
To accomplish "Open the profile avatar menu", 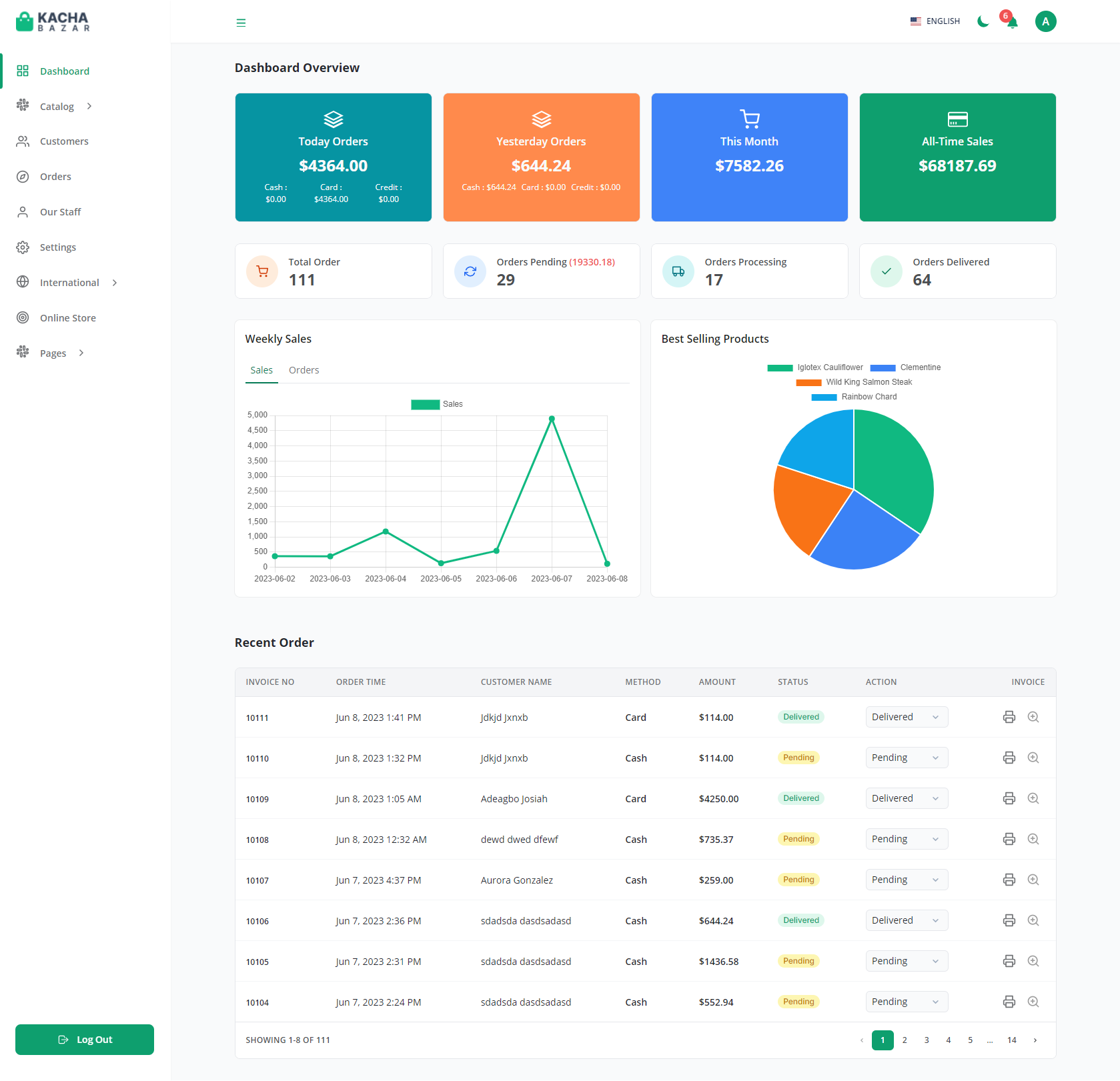I will pyautogui.click(x=1045, y=21).
